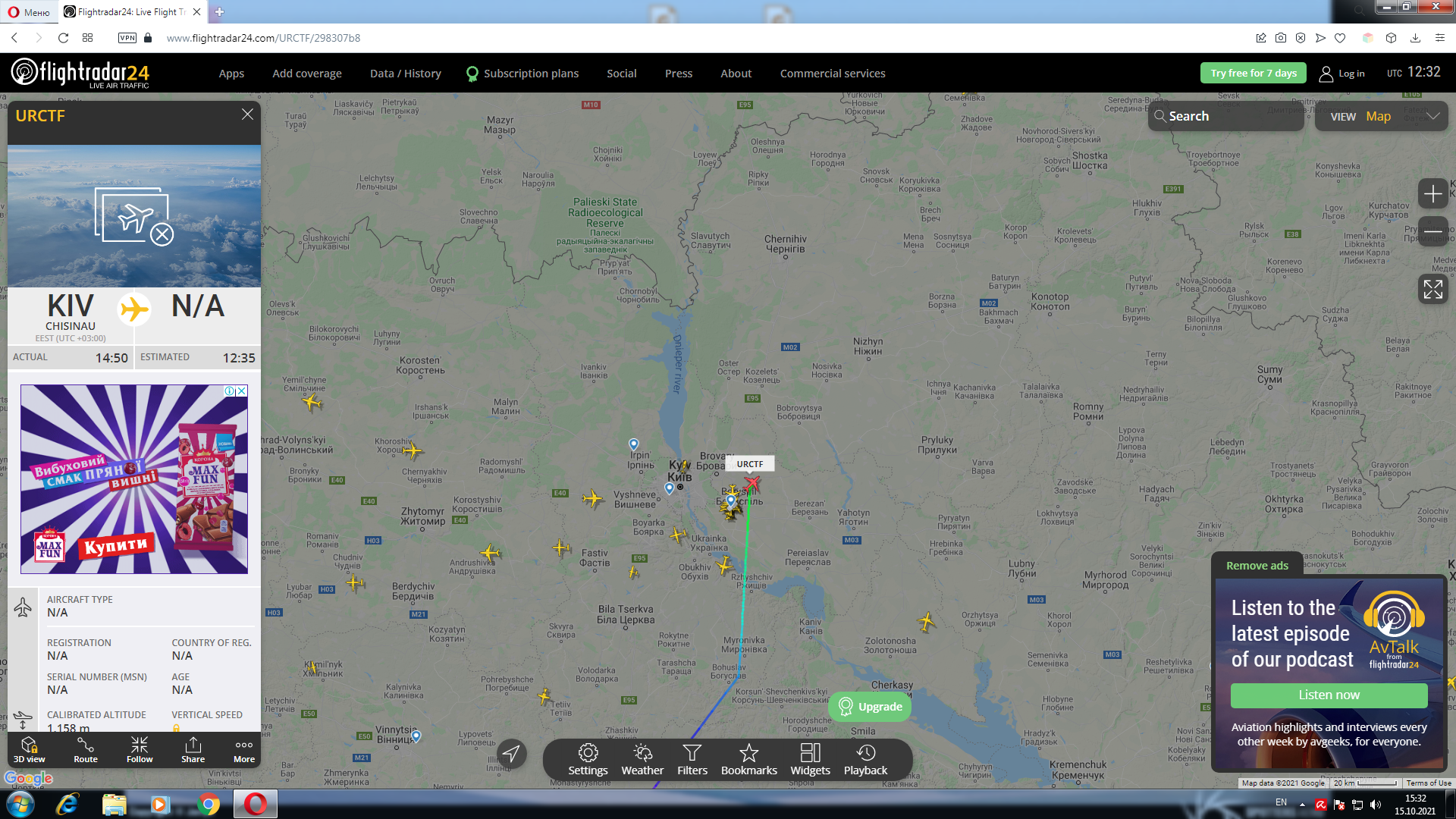Center map on my location arrow
This screenshot has width=1456, height=819.
click(512, 753)
